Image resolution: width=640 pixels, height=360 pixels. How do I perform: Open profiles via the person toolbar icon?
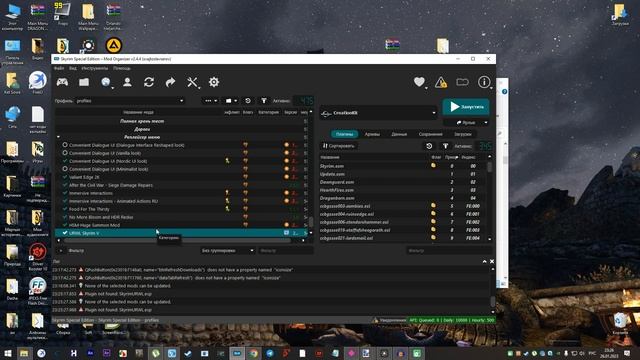point(127,82)
